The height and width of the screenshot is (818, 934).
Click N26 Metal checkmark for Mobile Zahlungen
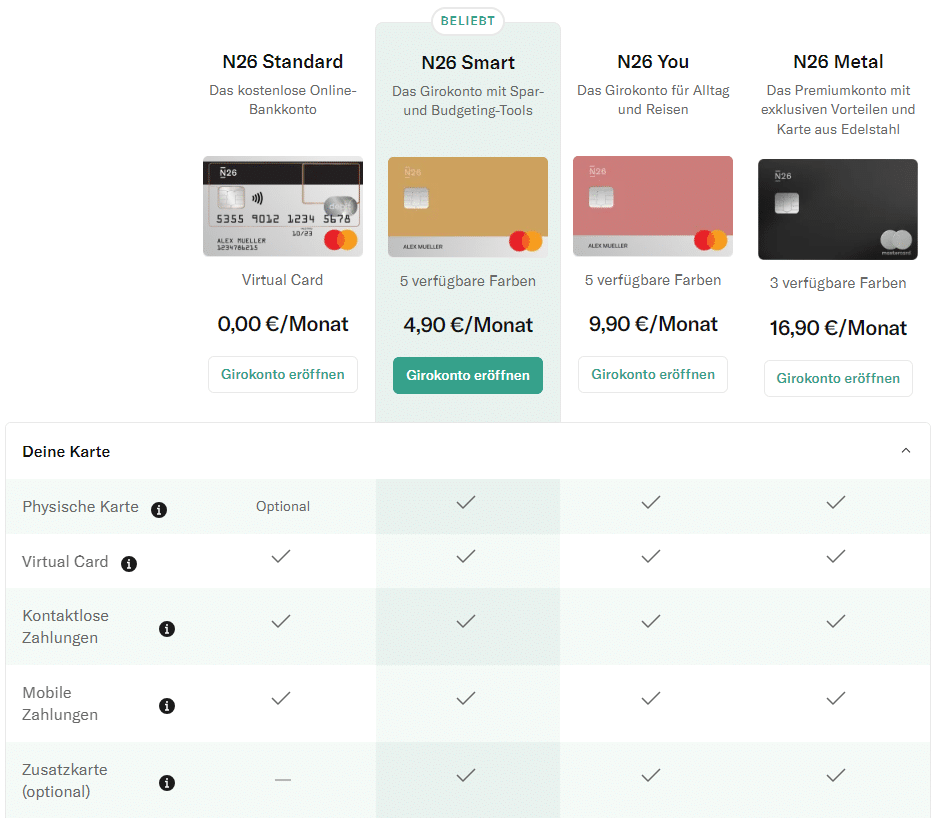coord(836,698)
